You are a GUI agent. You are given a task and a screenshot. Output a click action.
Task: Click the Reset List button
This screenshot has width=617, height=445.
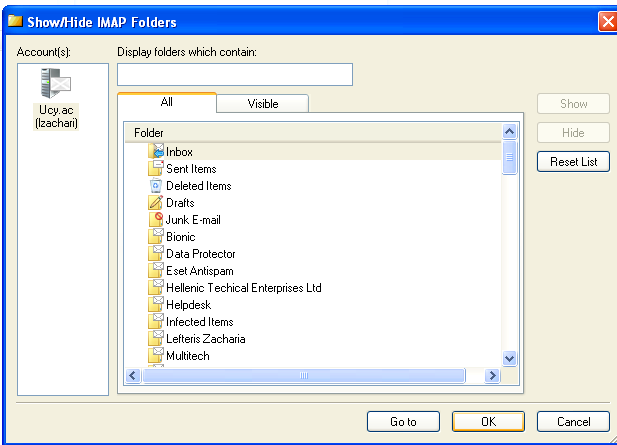click(573, 162)
